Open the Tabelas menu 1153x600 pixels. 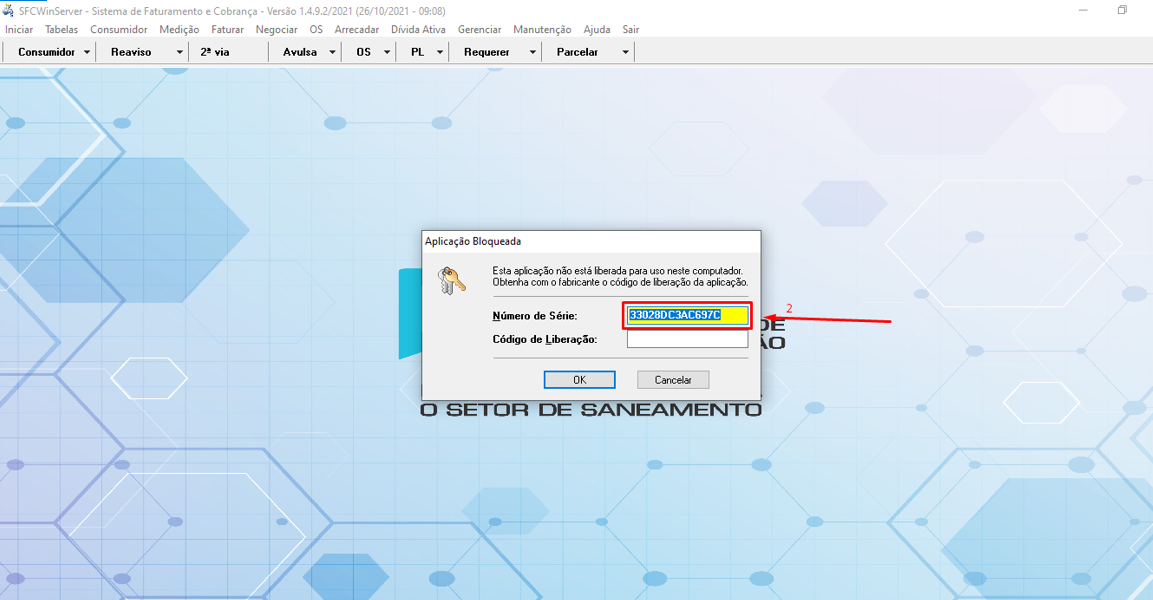pyautogui.click(x=61, y=30)
